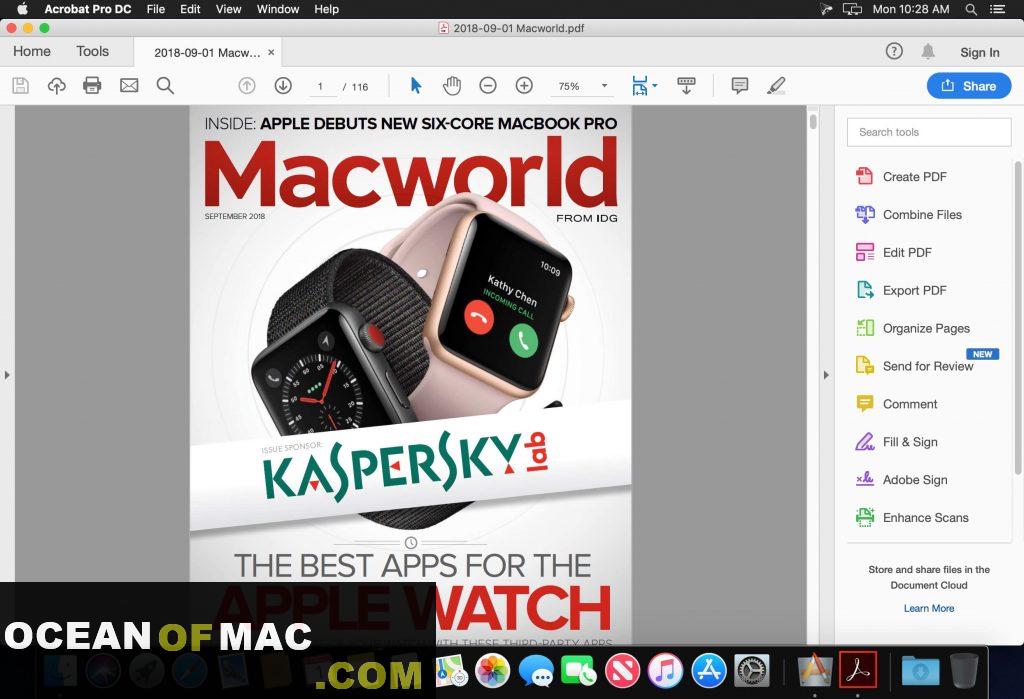The height and width of the screenshot is (699, 1024).
Task: Open Spotlight search in menu bar
Action: pyautogui.click(x=971, y=9)
